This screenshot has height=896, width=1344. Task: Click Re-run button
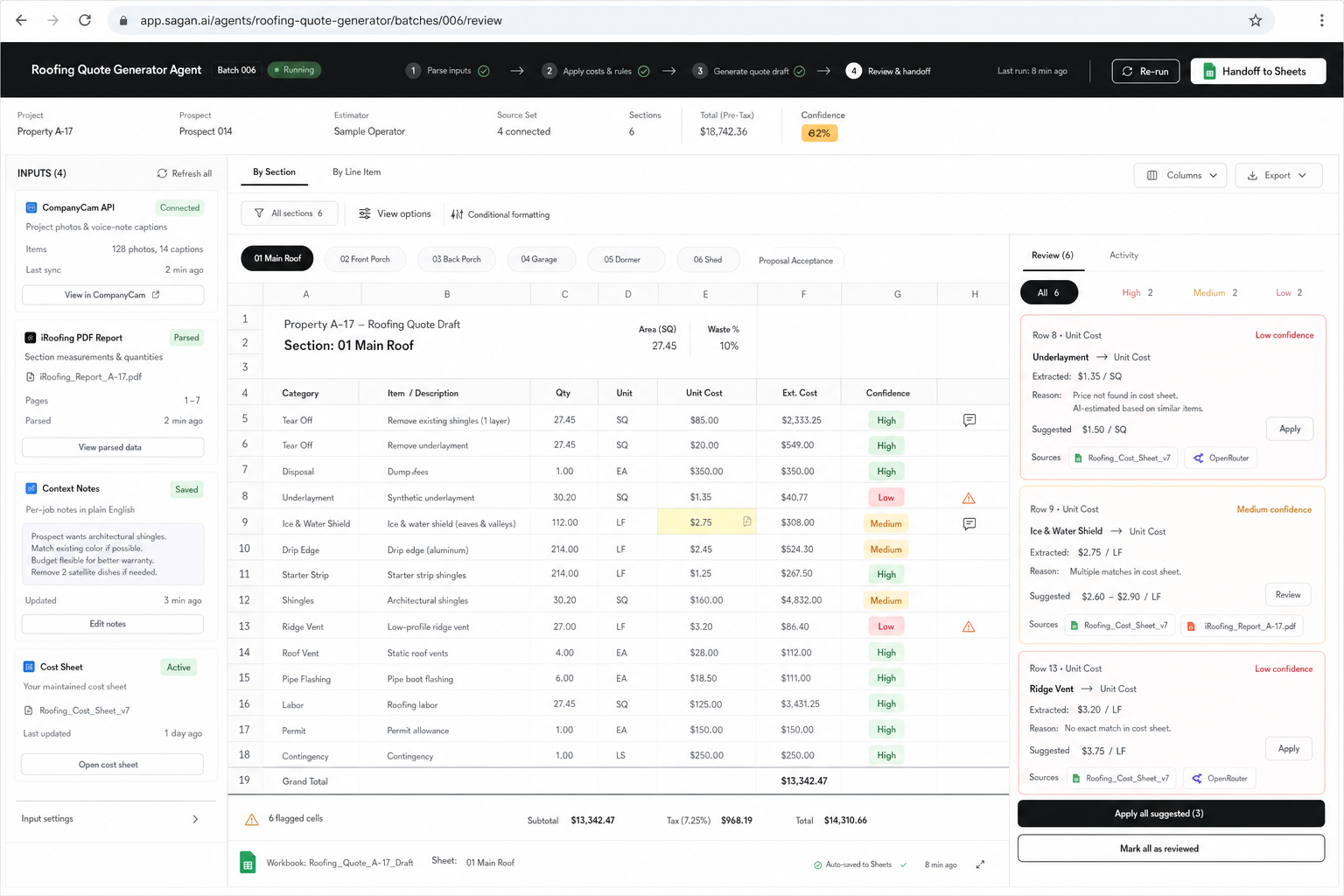(1145, 71)
